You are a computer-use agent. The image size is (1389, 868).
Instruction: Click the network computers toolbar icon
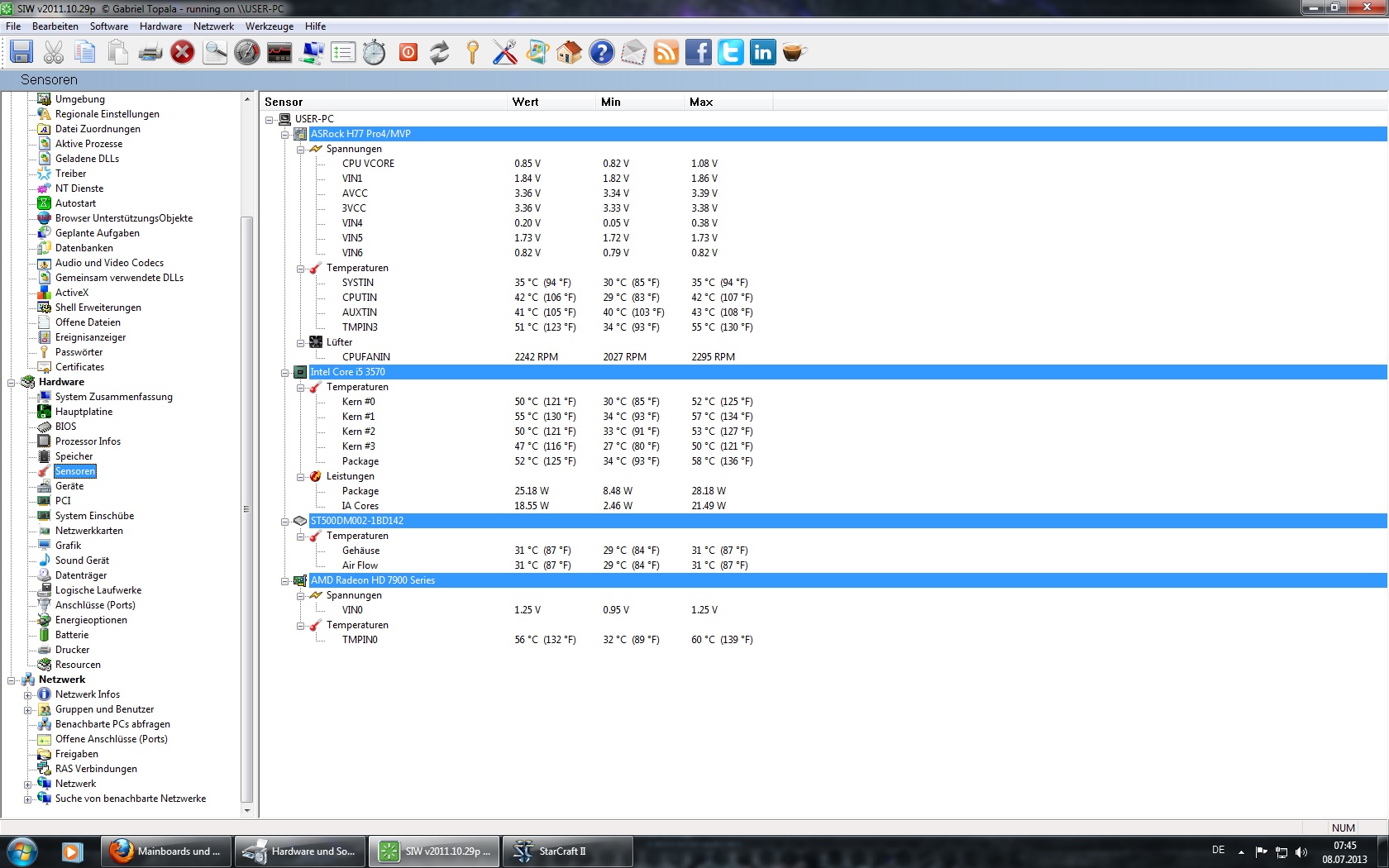(312, 52)
